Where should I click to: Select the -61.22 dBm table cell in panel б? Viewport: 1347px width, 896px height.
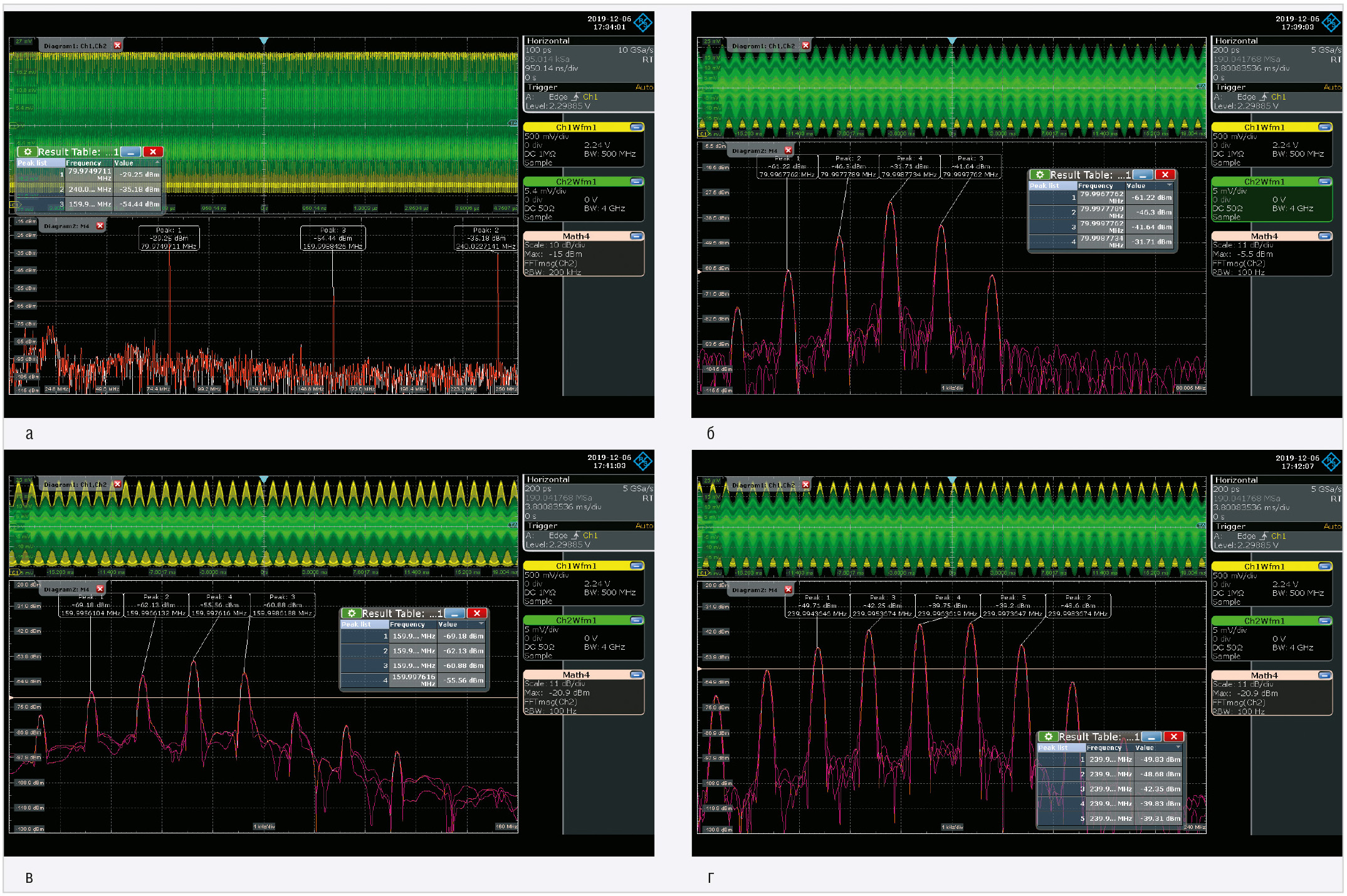point(1151,197)
